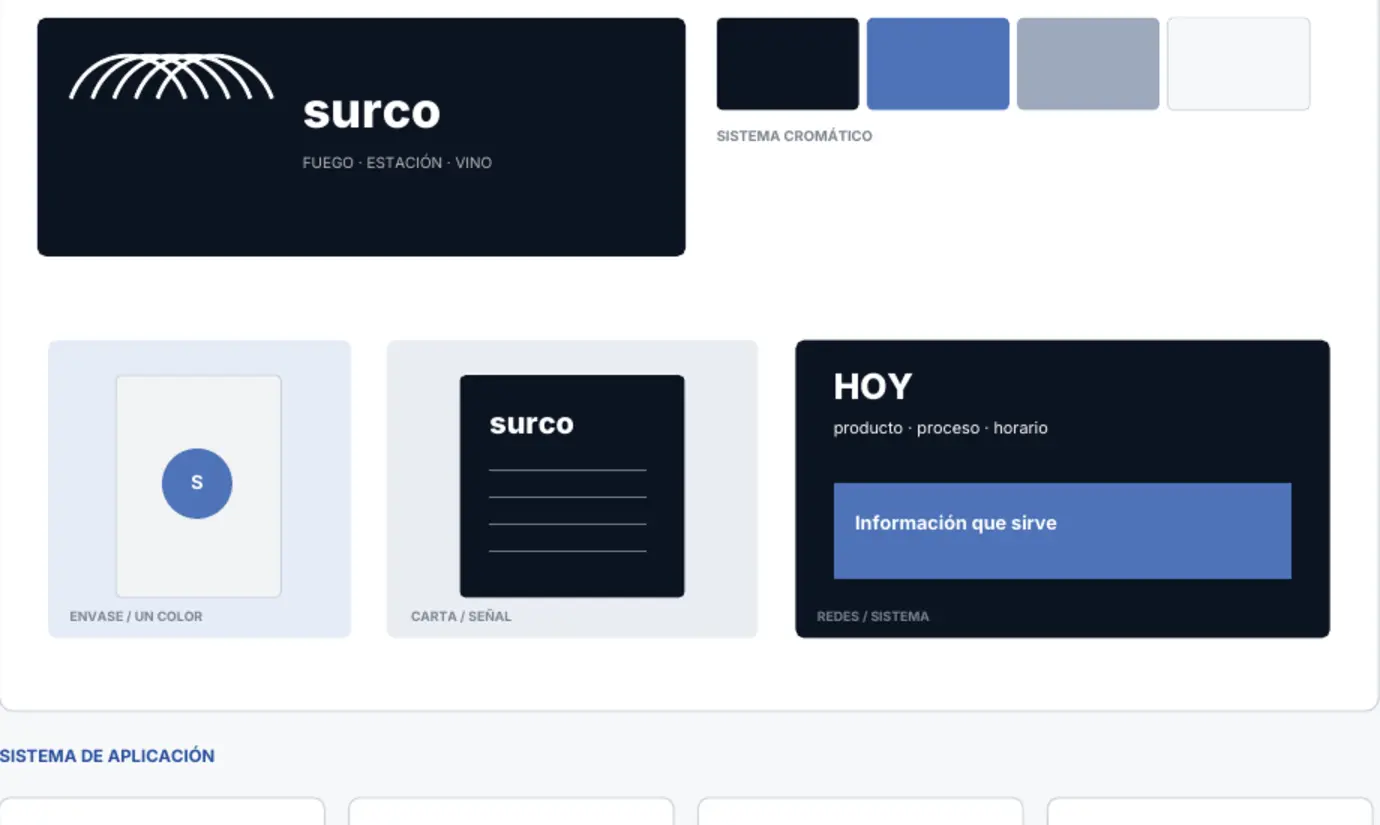
Task: Click the REDES / SISTEMA caption
Action: (x=873, y=616)
